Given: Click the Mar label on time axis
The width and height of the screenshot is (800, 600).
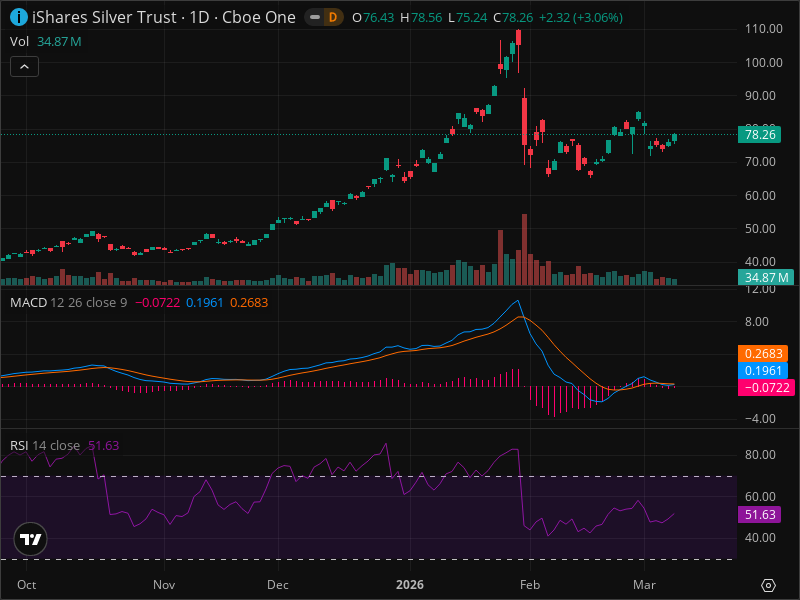Looking at the screenshot, I should coord(644,585).
